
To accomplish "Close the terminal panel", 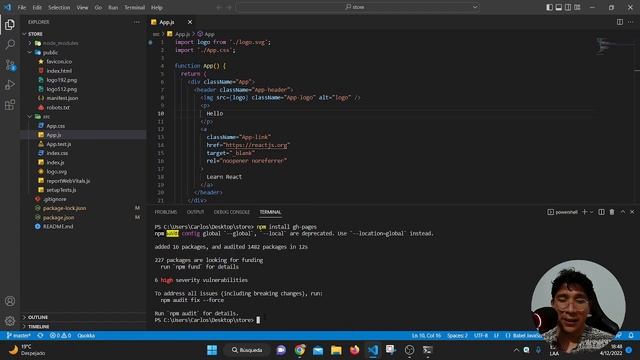I will tap(632, 212).
